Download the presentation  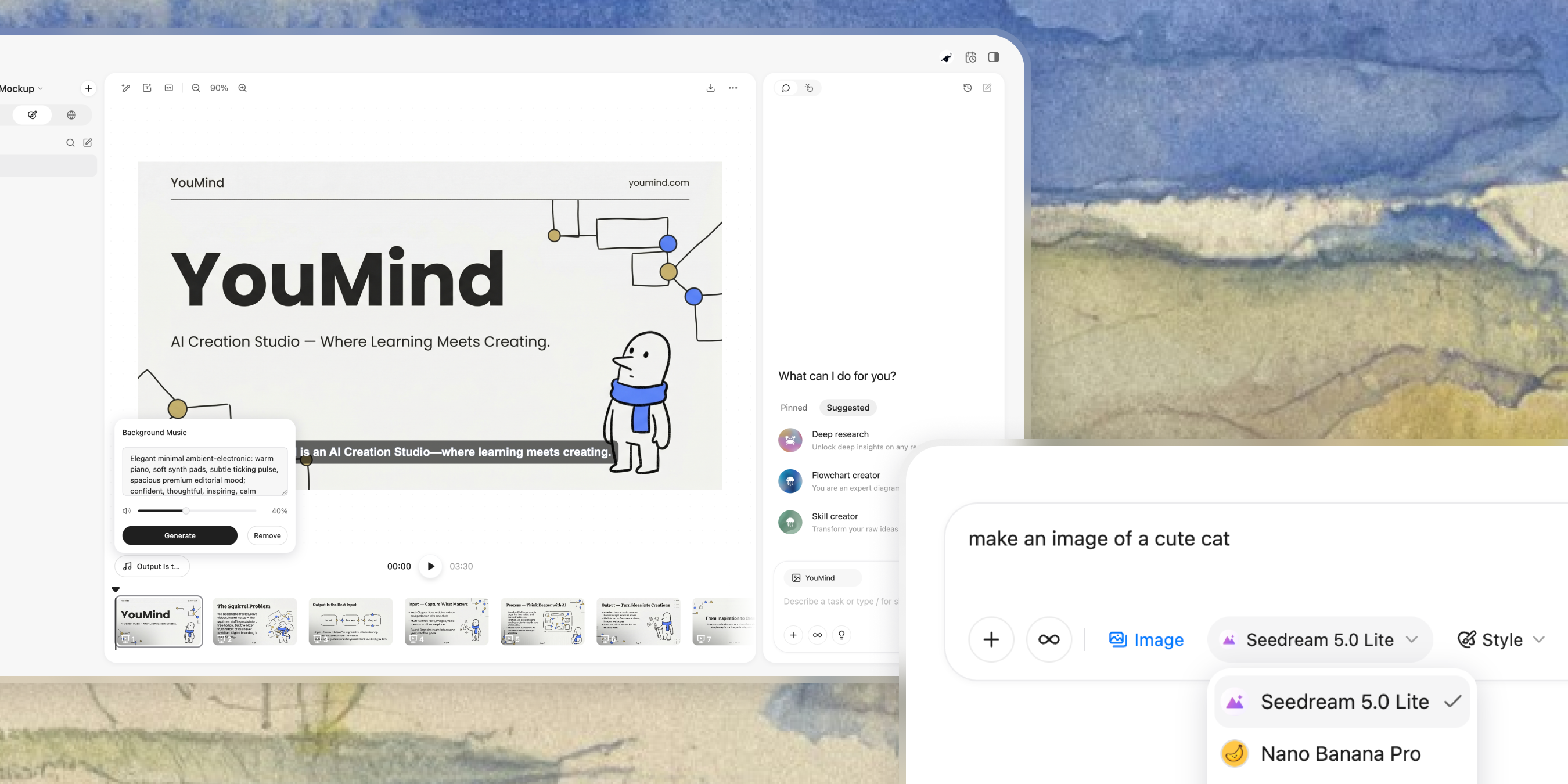coord(710,88)
